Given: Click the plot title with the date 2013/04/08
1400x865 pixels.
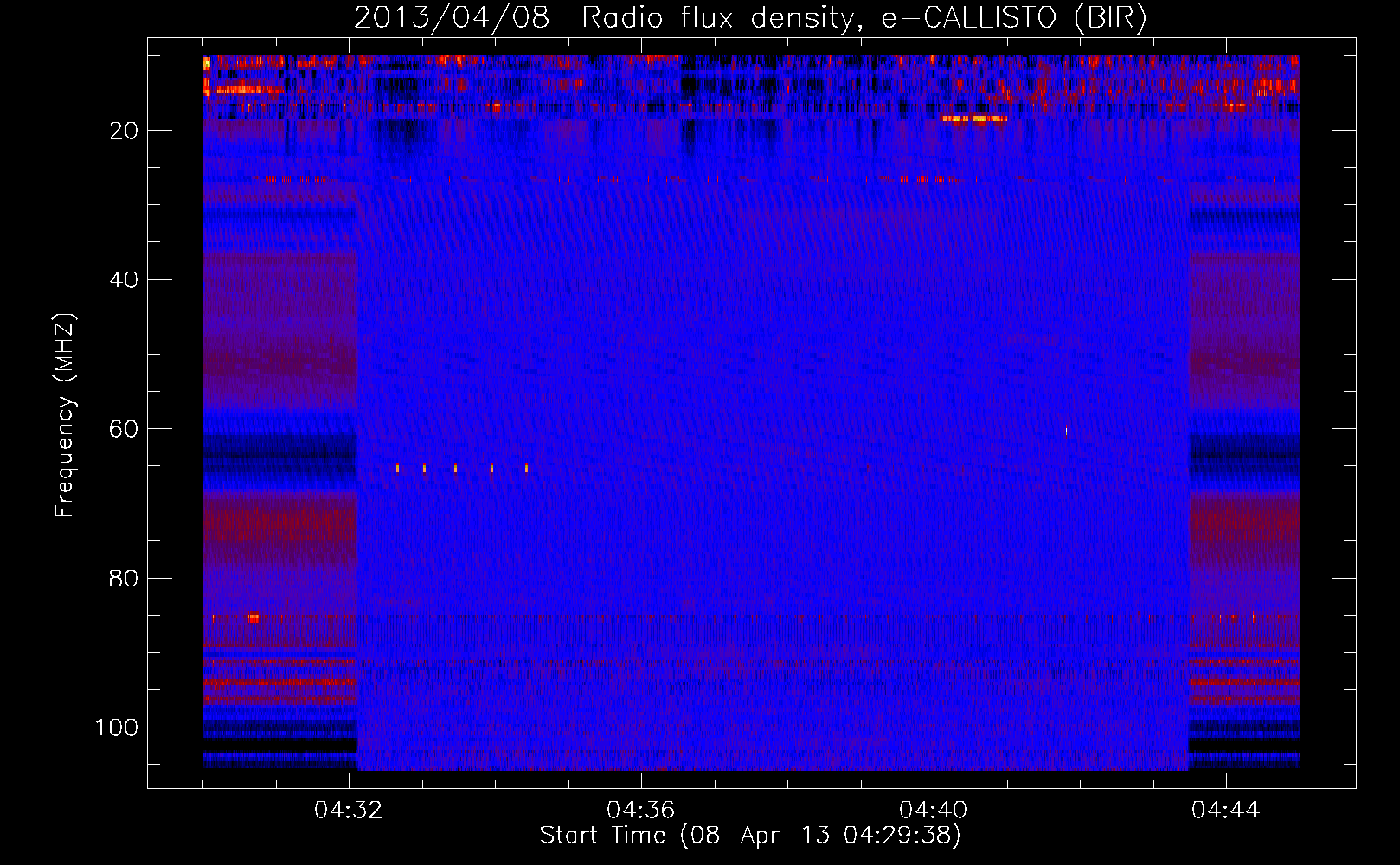Looking at the screenshot, I should (x=750, y=17).
